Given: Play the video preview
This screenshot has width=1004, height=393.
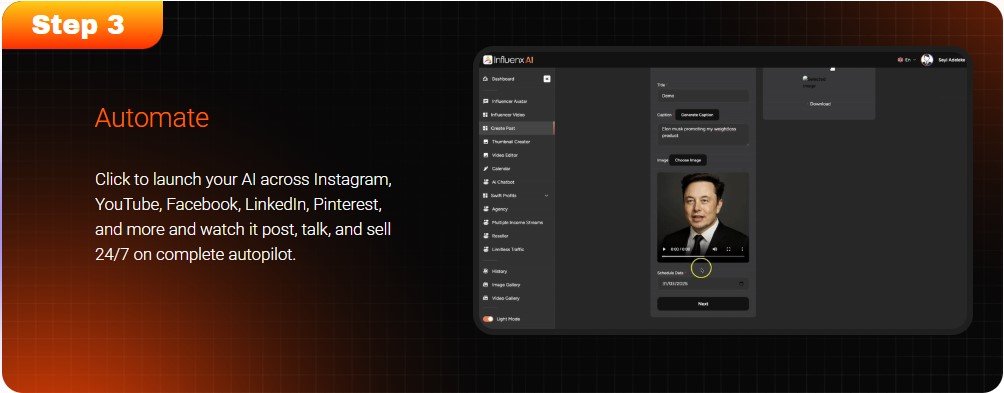Looking at the screenshot, I should click(x=664, y=249).
